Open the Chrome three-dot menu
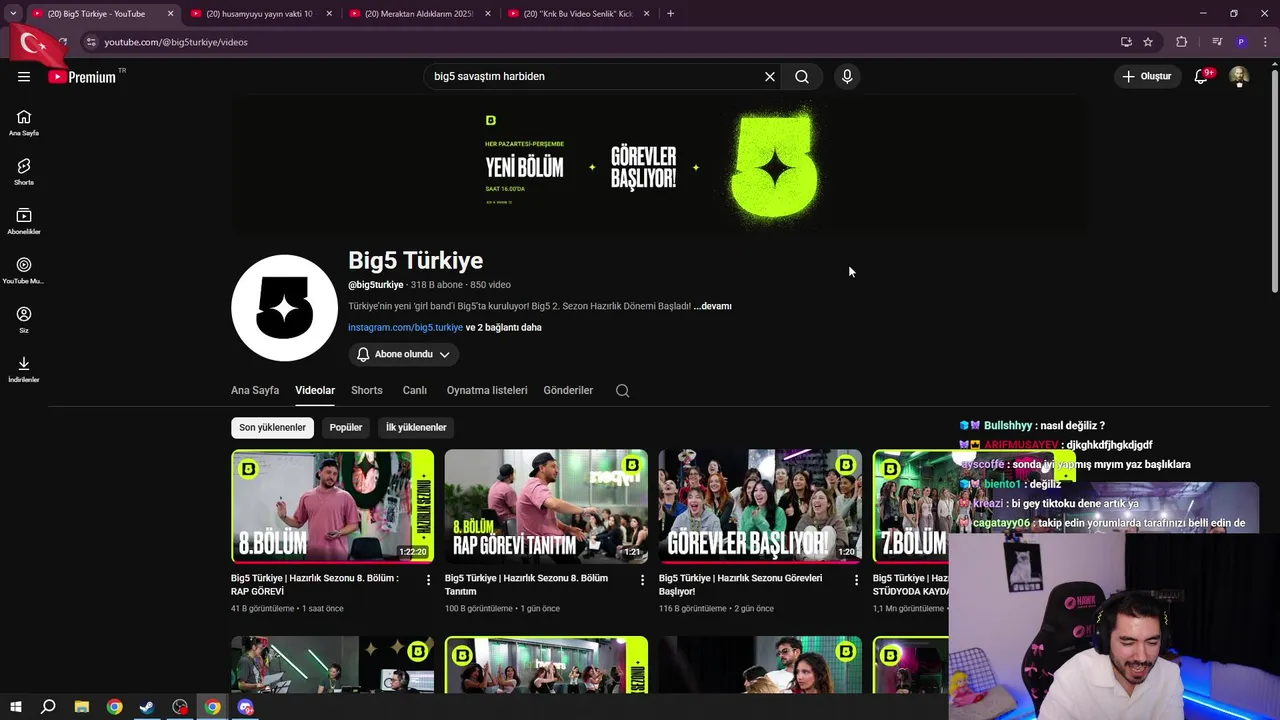This screenshot has width=1280, height=720. click(1266, 42)
